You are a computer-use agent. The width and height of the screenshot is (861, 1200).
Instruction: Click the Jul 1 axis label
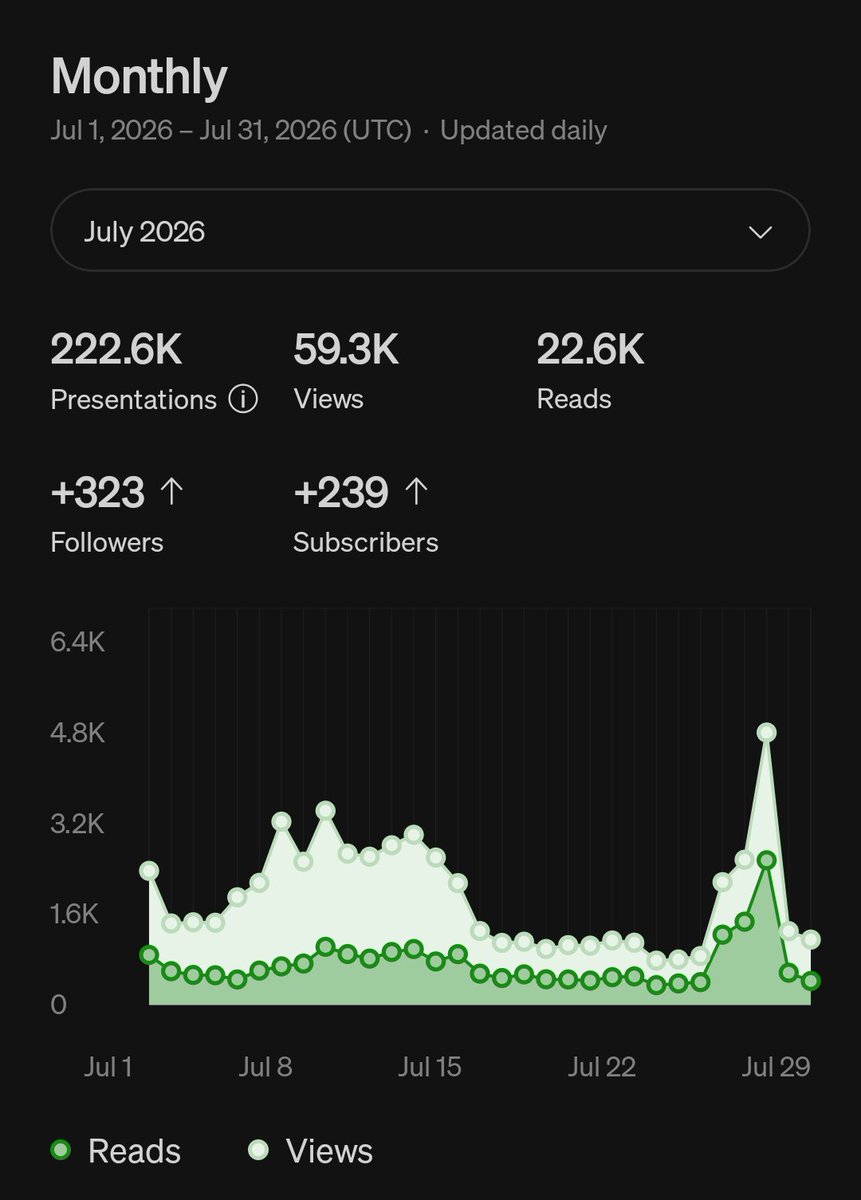pos(107,1067)
